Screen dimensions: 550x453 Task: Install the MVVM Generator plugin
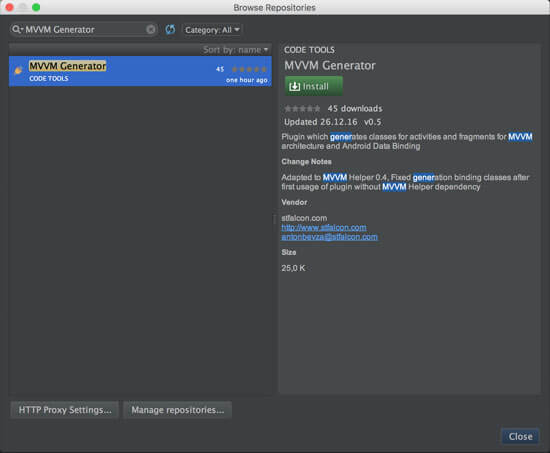314,86
